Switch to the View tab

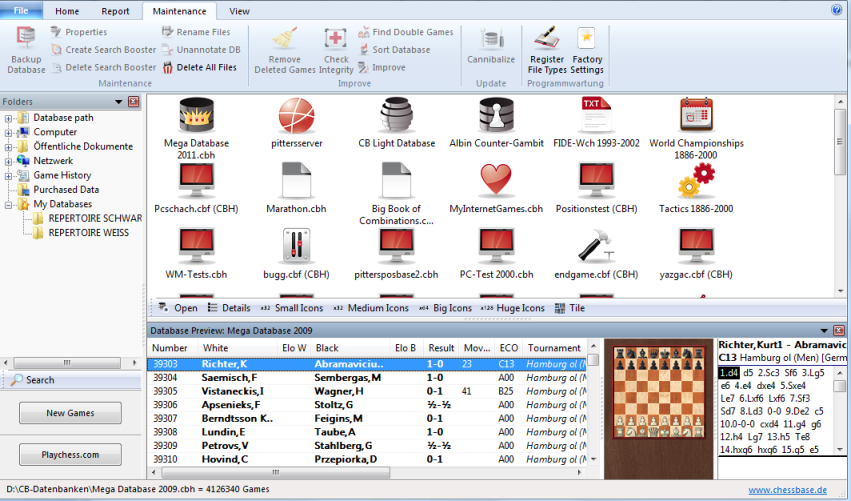[239, 11]
